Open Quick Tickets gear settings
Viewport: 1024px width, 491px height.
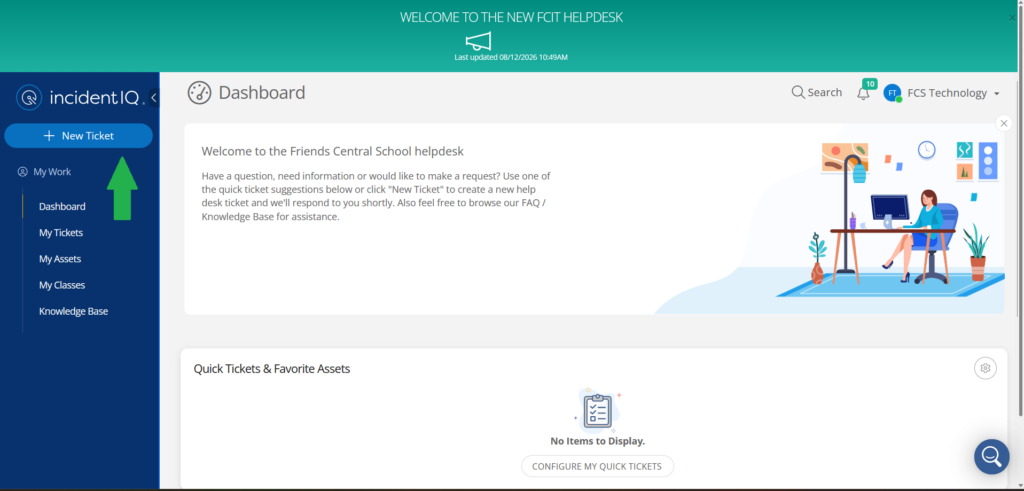(x=985, y=368)
